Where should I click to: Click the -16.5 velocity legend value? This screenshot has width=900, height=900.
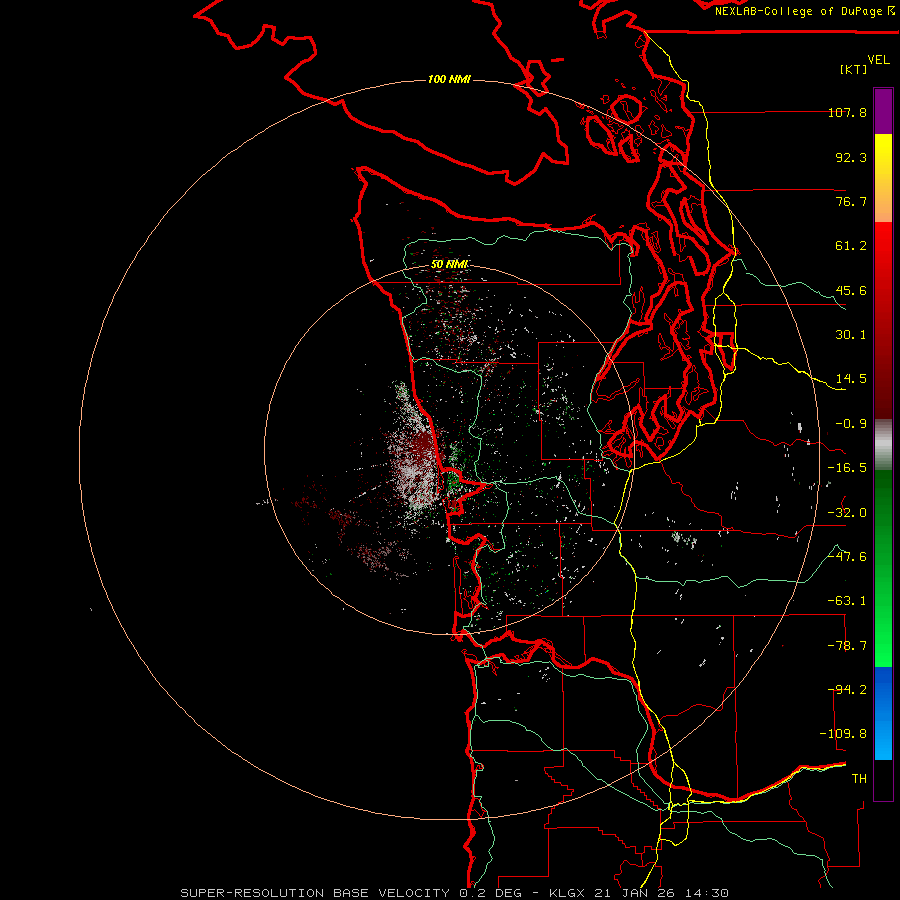click(847, 468)
